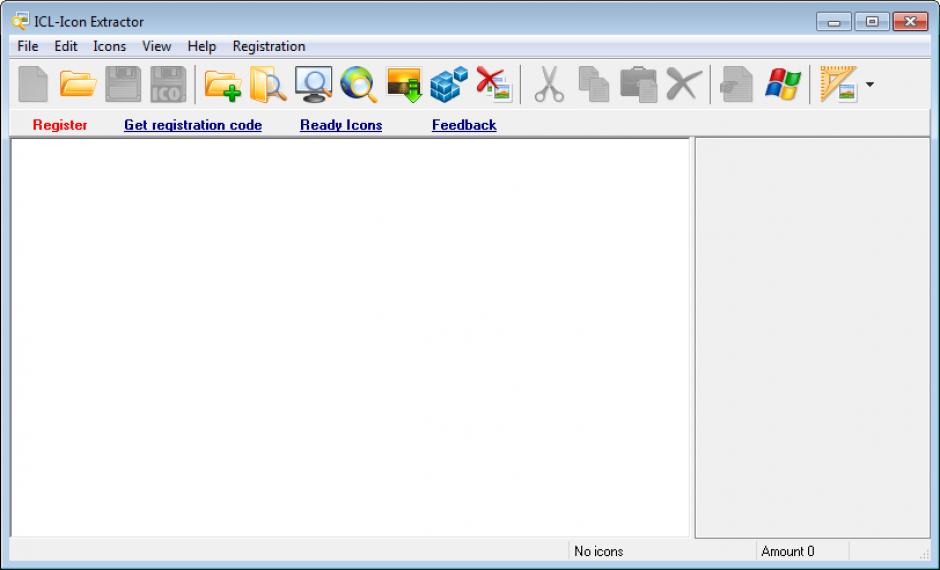
Task: Open the View menu
Action: pyautogui.click(x=156, y=46)
